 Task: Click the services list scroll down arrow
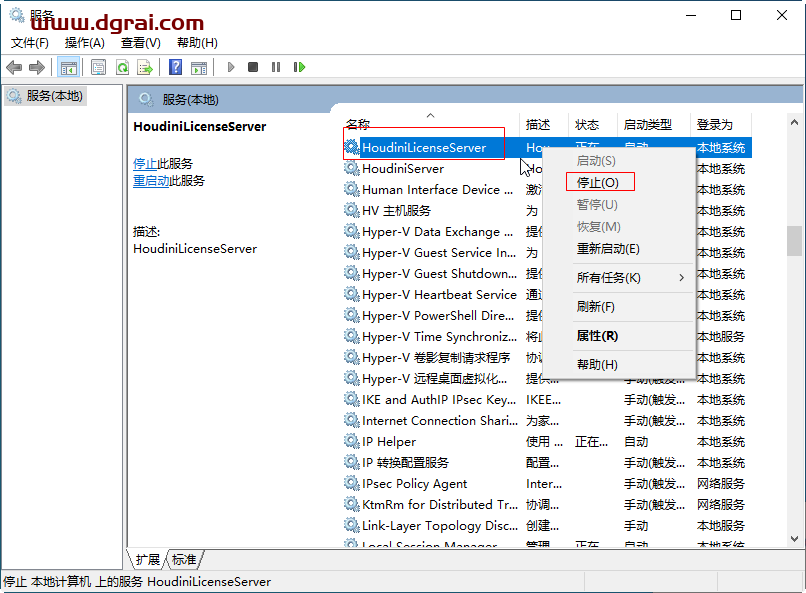[794, 539]
